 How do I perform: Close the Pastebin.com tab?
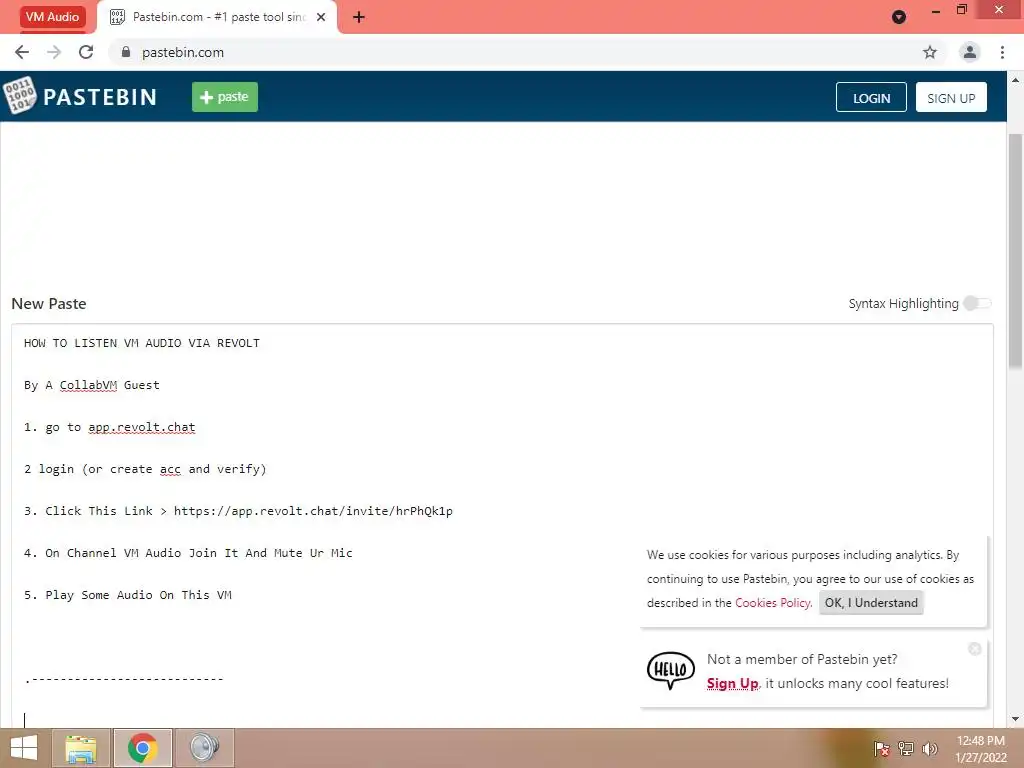pos(321,17)
